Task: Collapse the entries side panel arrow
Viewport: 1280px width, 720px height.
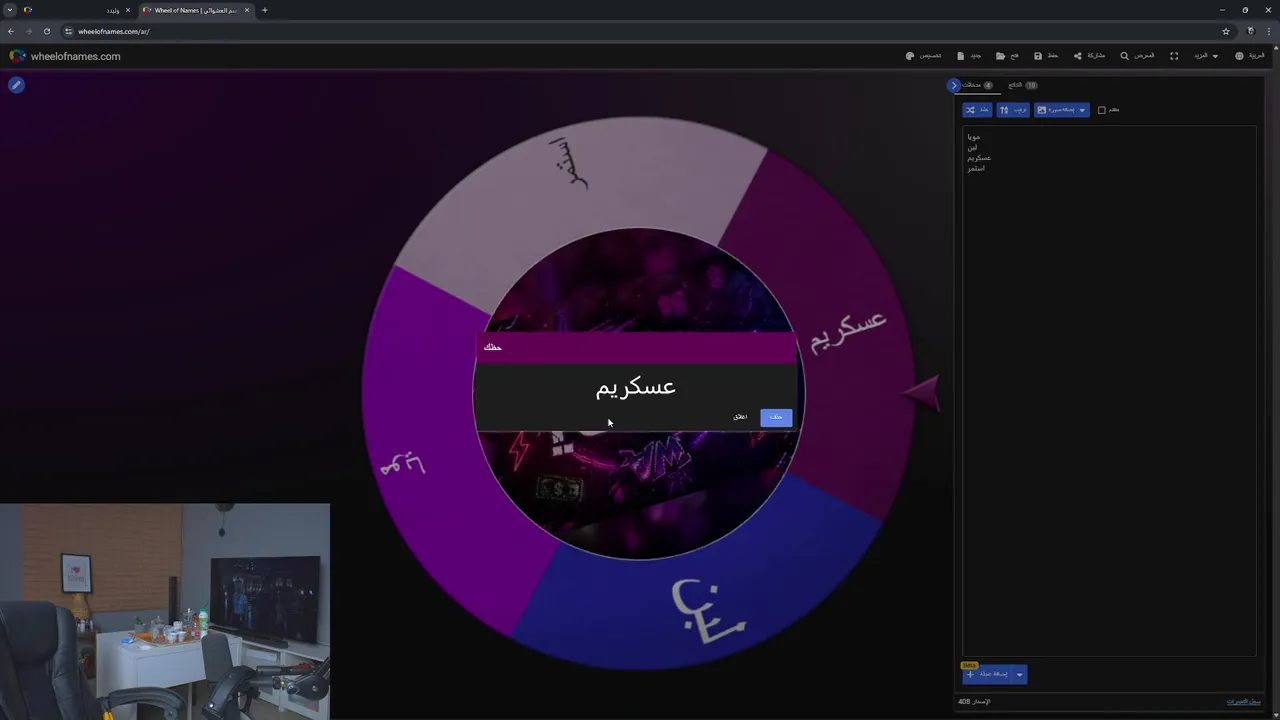Action: [954, 85]
